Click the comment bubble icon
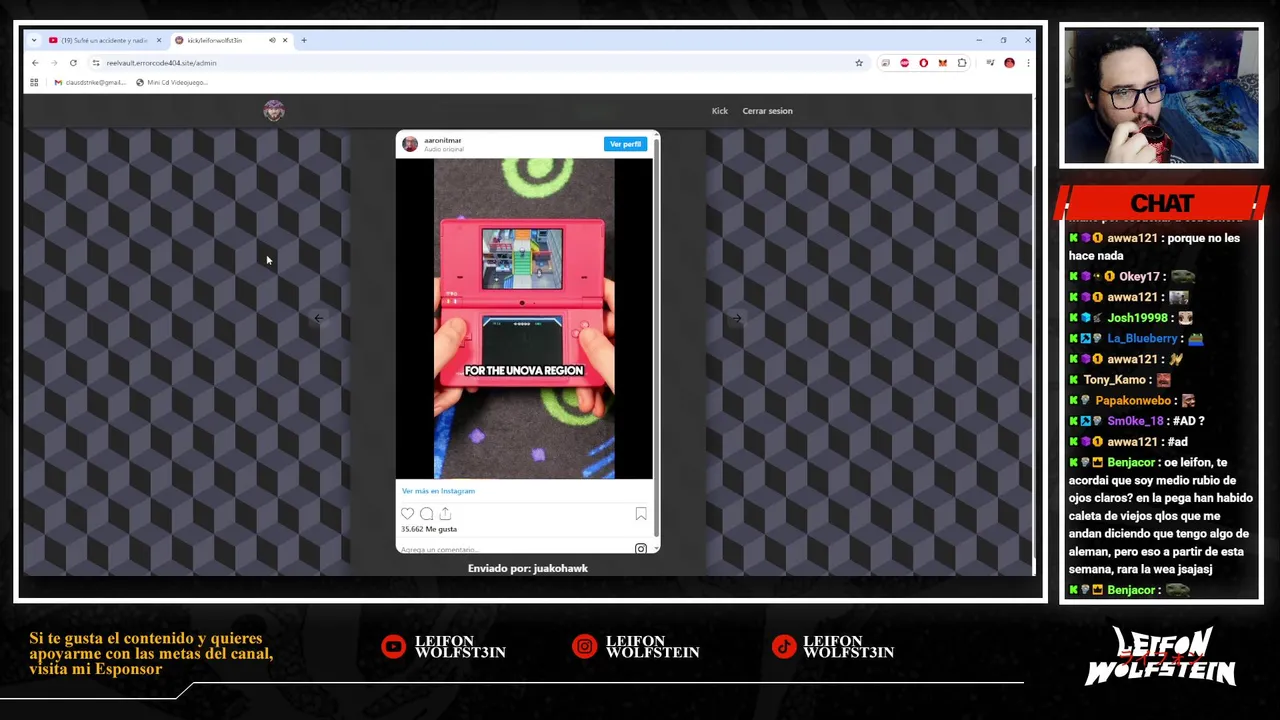This screenshot has height=720, width=1280. (426, 514)
